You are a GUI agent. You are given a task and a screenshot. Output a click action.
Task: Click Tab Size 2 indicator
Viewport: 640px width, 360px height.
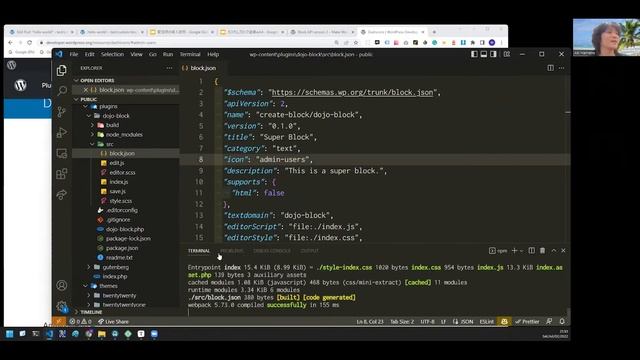(x=402, y=322)
